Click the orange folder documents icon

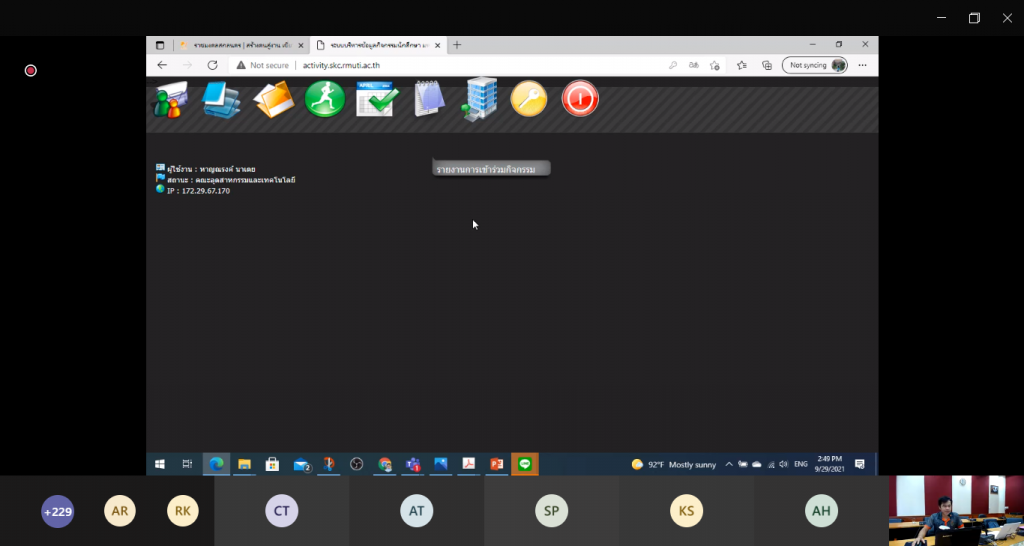coord(273,100)
